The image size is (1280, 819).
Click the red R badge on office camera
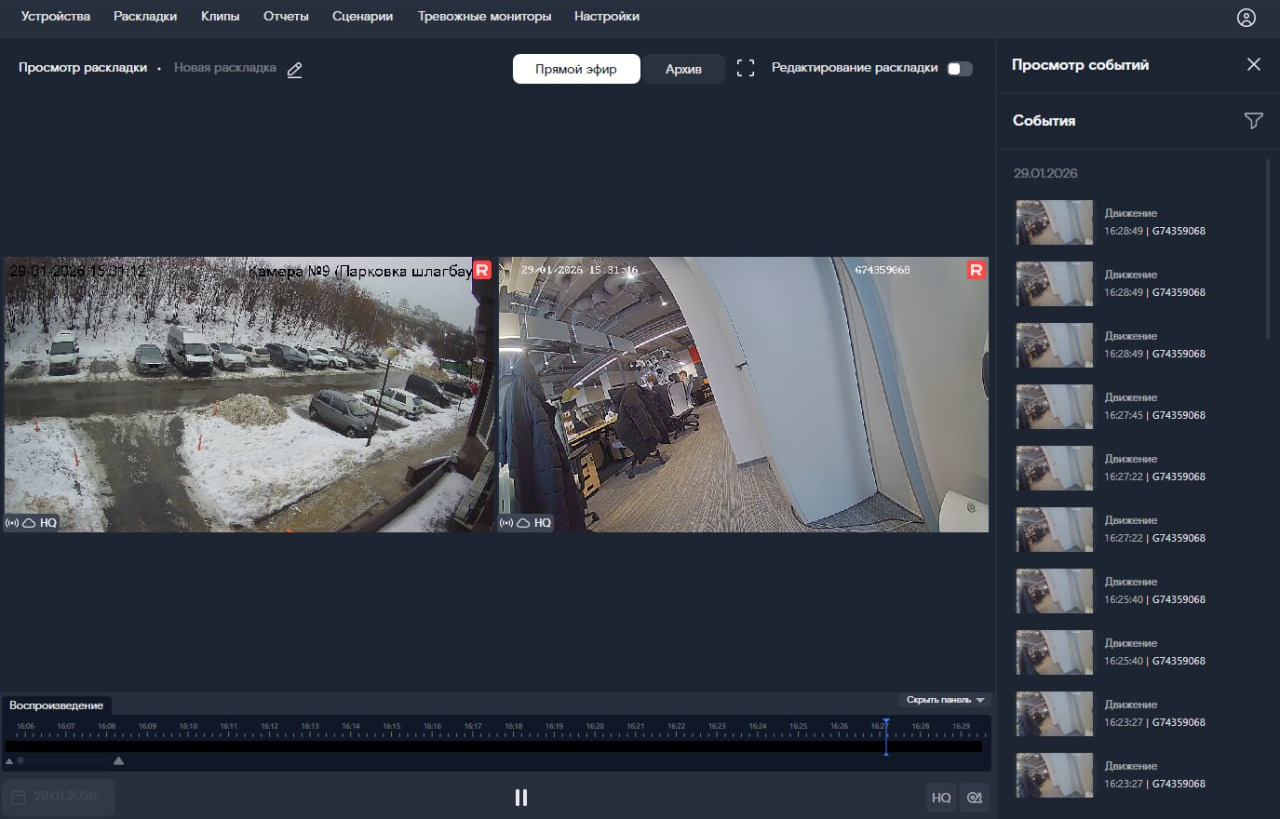pos(976,269)
